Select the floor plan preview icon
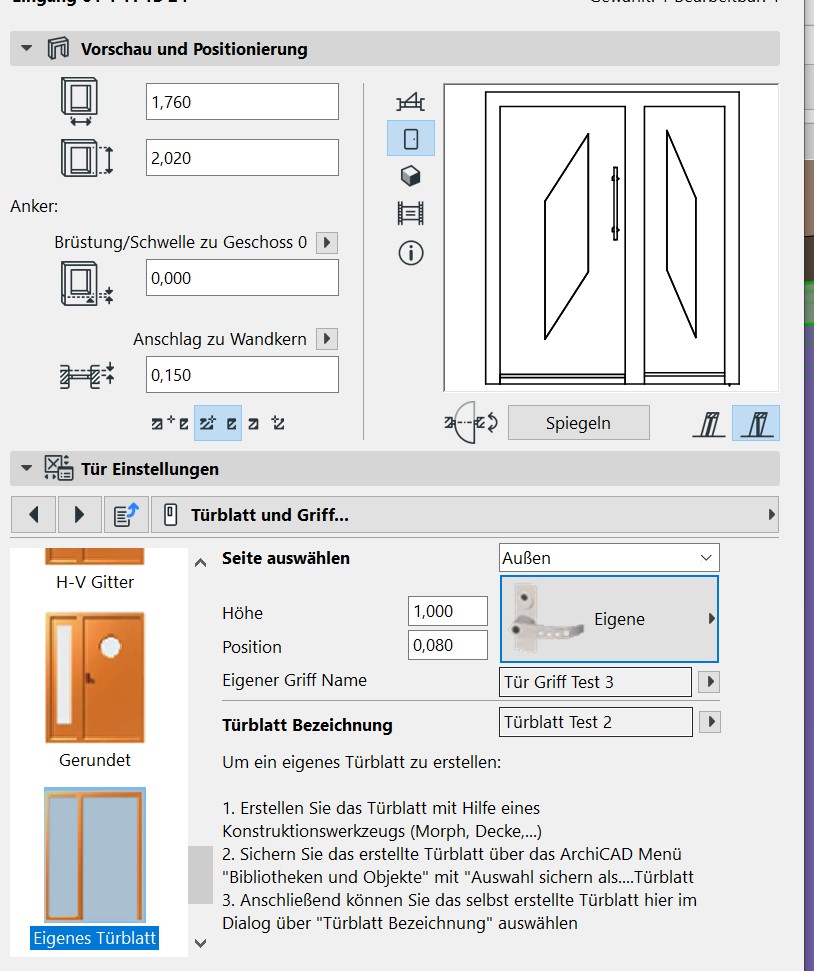The width and height of the screenshot is (814, 971). point(410,101)
